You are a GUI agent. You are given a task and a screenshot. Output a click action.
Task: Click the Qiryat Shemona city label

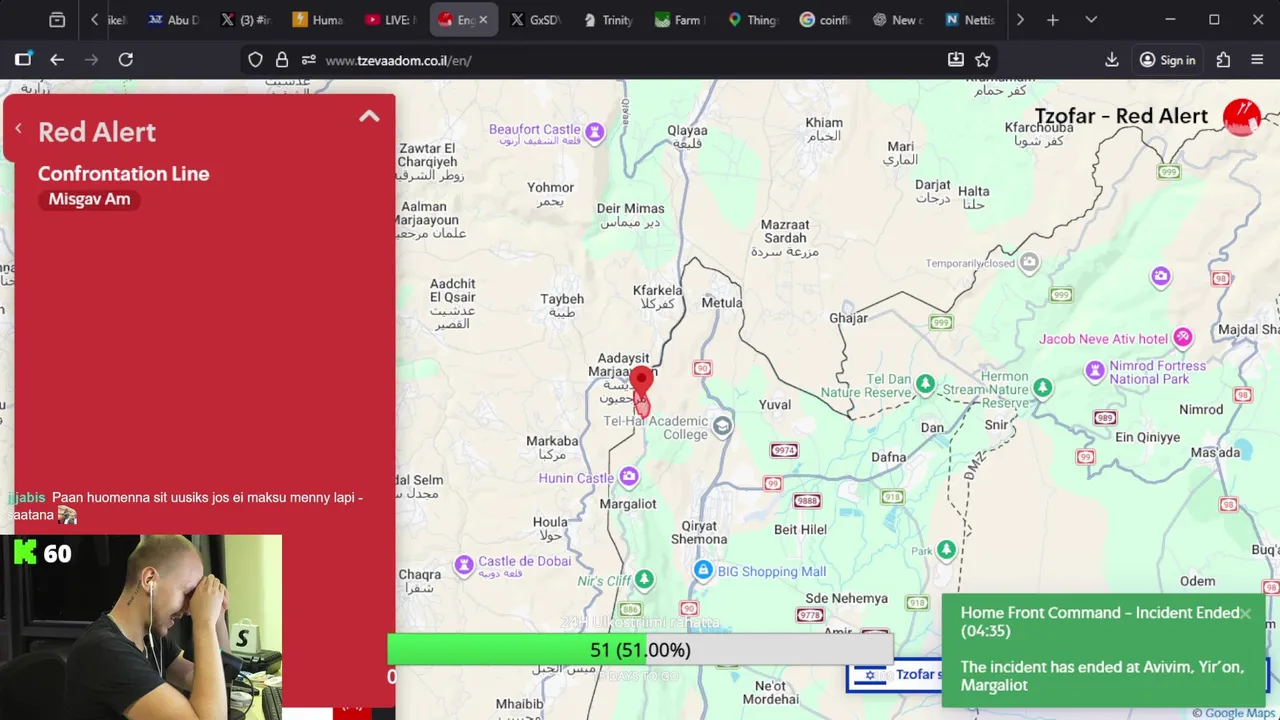(x=699, y=533)
